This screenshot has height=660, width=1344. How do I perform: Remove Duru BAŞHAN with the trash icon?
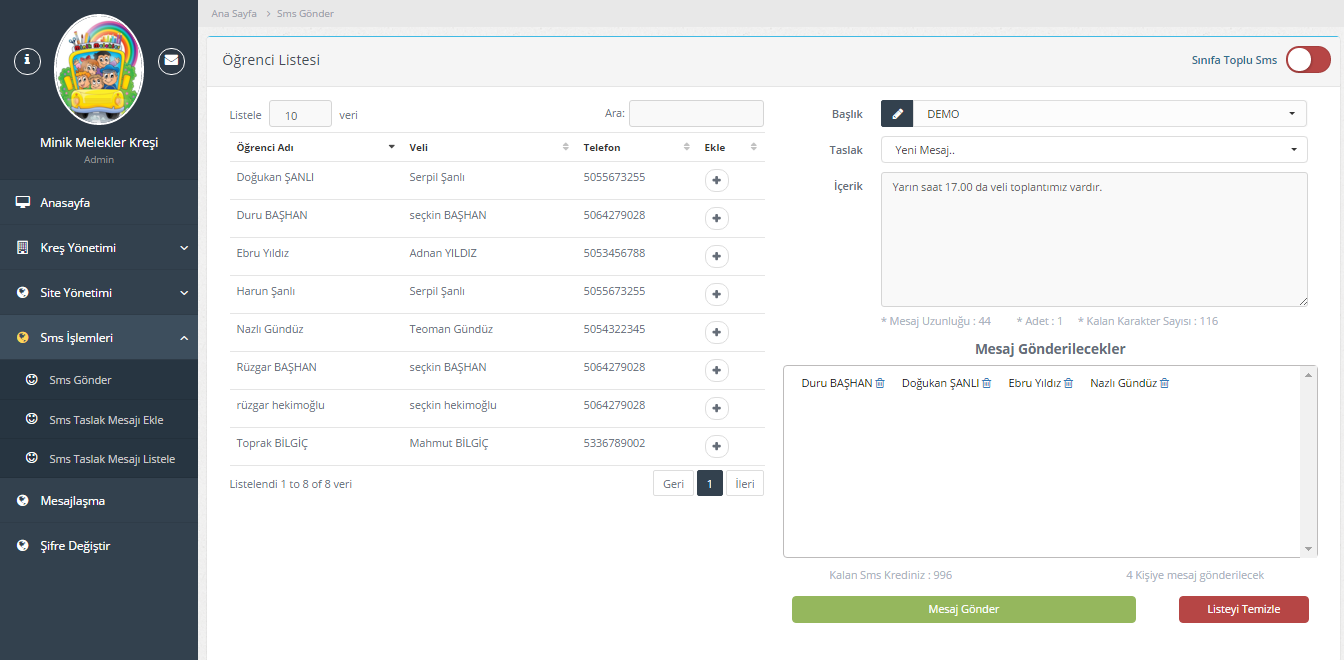880,384
